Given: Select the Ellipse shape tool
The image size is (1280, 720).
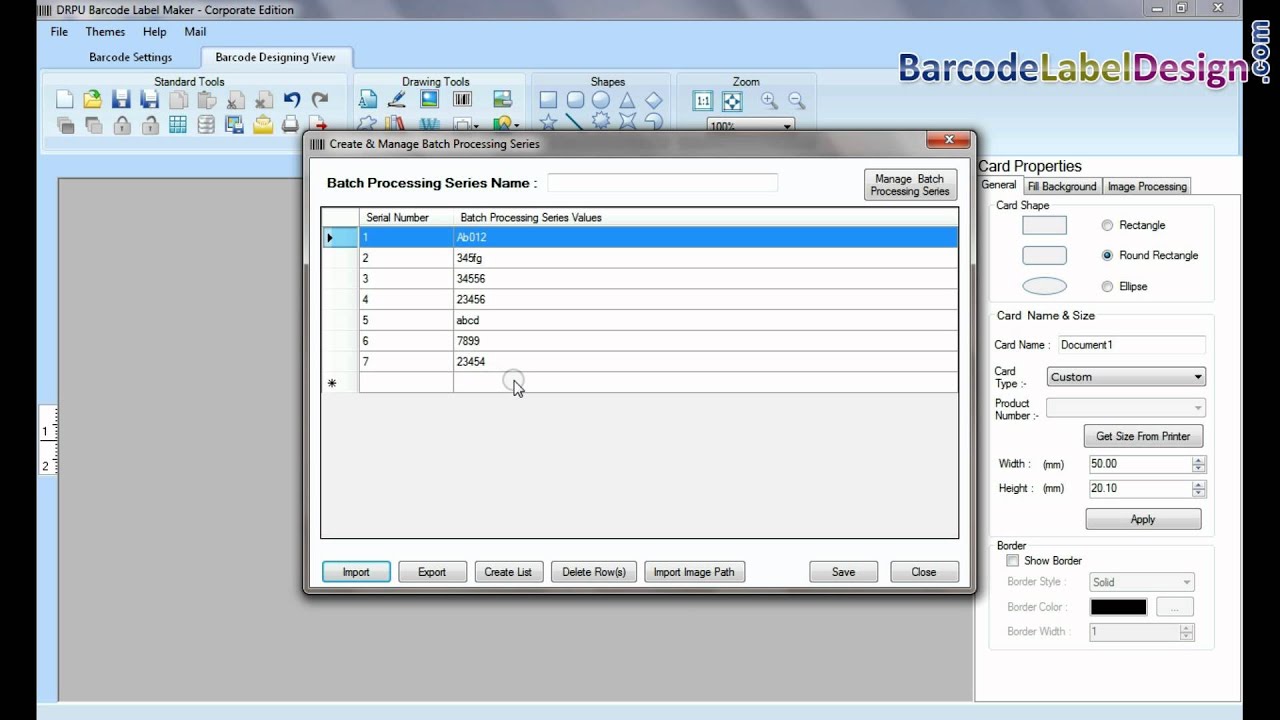Looking at the screenshot, I should pos(601,99).
